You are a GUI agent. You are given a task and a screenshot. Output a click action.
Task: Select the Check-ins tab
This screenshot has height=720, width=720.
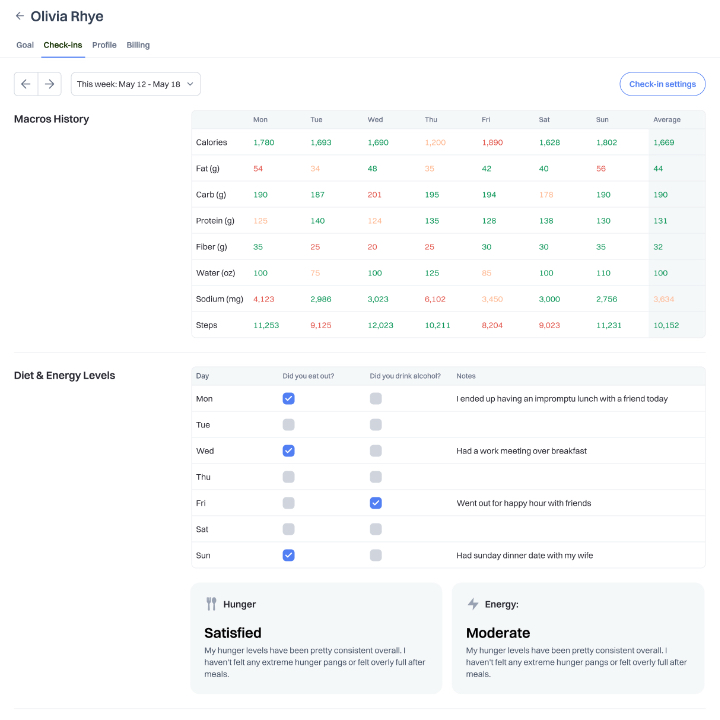tap(63, 45)
